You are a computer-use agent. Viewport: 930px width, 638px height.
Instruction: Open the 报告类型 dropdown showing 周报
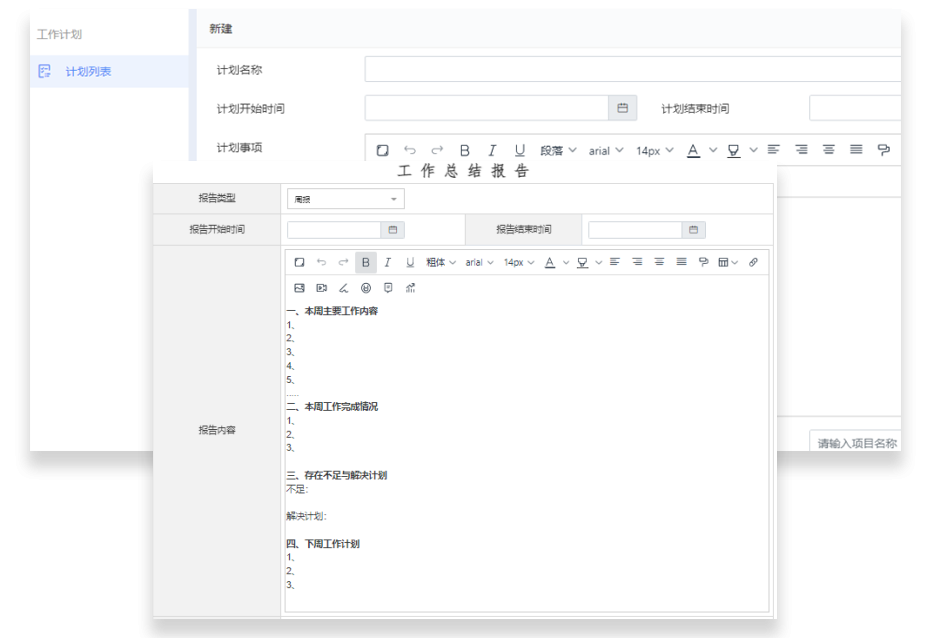tap(346, 199)
